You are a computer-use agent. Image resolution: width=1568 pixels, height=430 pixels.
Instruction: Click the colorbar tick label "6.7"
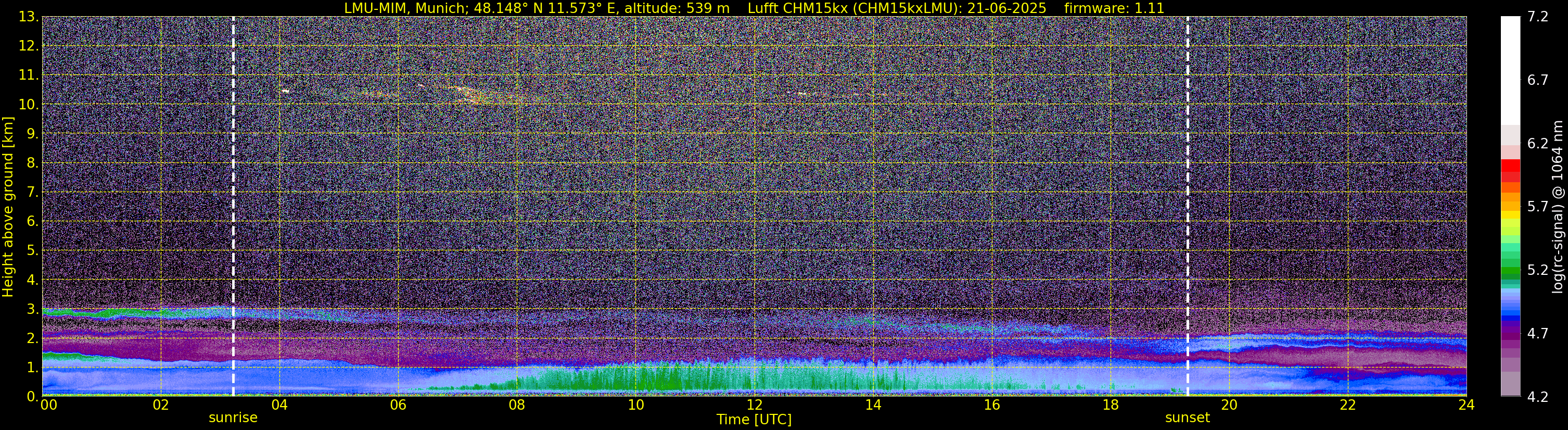point(1538,80)
